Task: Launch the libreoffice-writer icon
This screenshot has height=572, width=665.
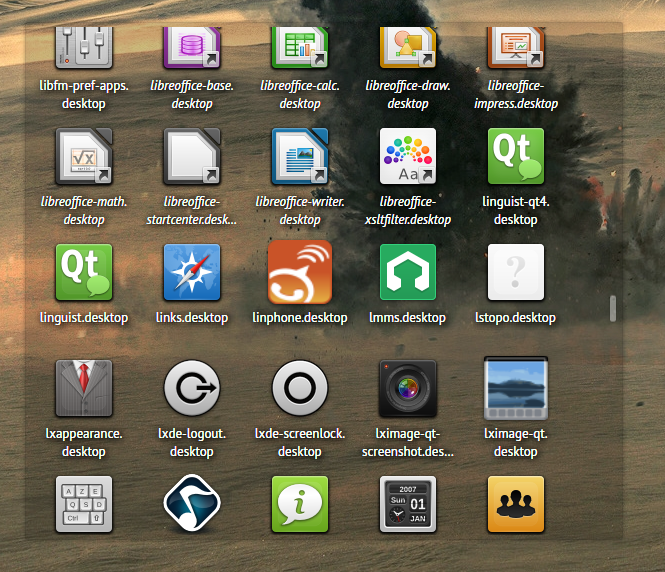Action: [x=300, y=156]
